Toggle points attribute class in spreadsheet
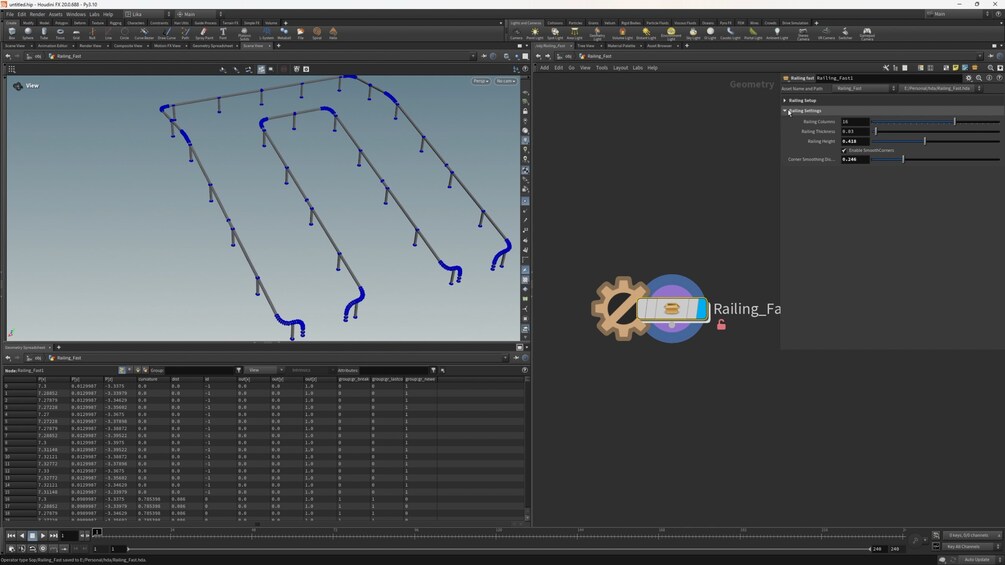 pyautogui.click(x=122, y=370)
